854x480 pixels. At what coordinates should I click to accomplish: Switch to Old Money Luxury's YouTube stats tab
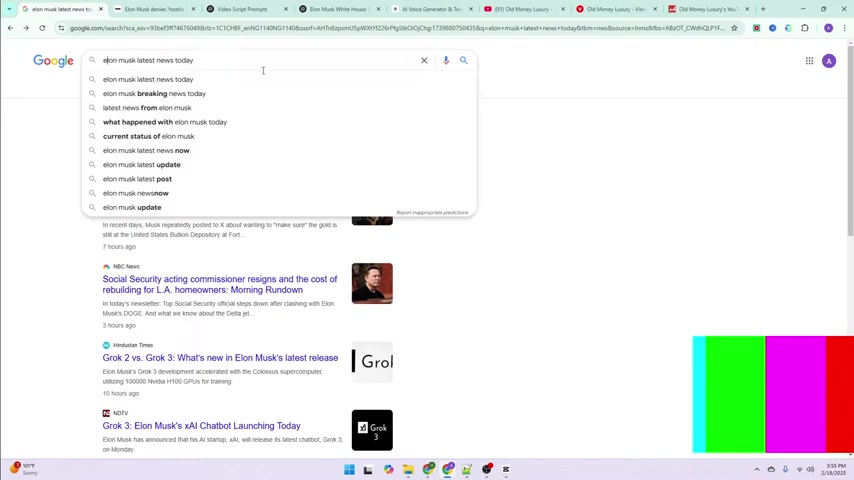coord(710,9)
